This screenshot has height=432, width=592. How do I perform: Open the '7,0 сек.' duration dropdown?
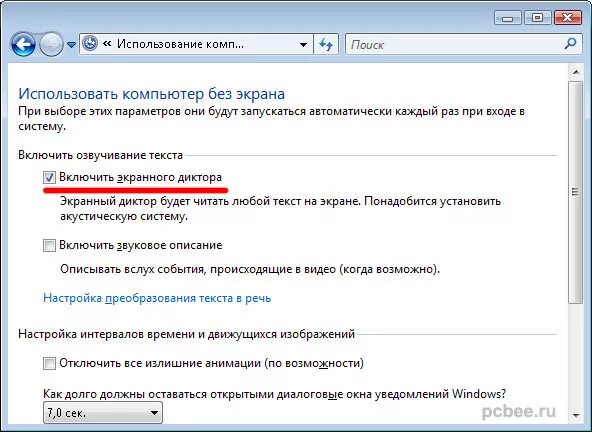pyautogui.click(x=103, y=413)
